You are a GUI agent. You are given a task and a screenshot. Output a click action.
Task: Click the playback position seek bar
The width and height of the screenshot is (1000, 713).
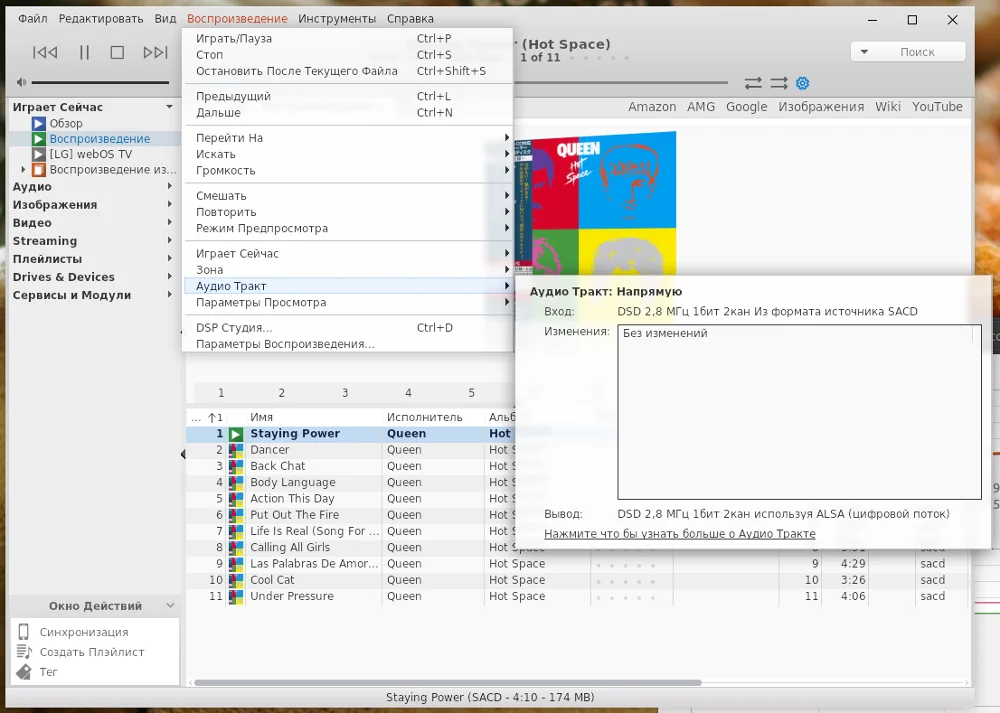coord(621,82)
